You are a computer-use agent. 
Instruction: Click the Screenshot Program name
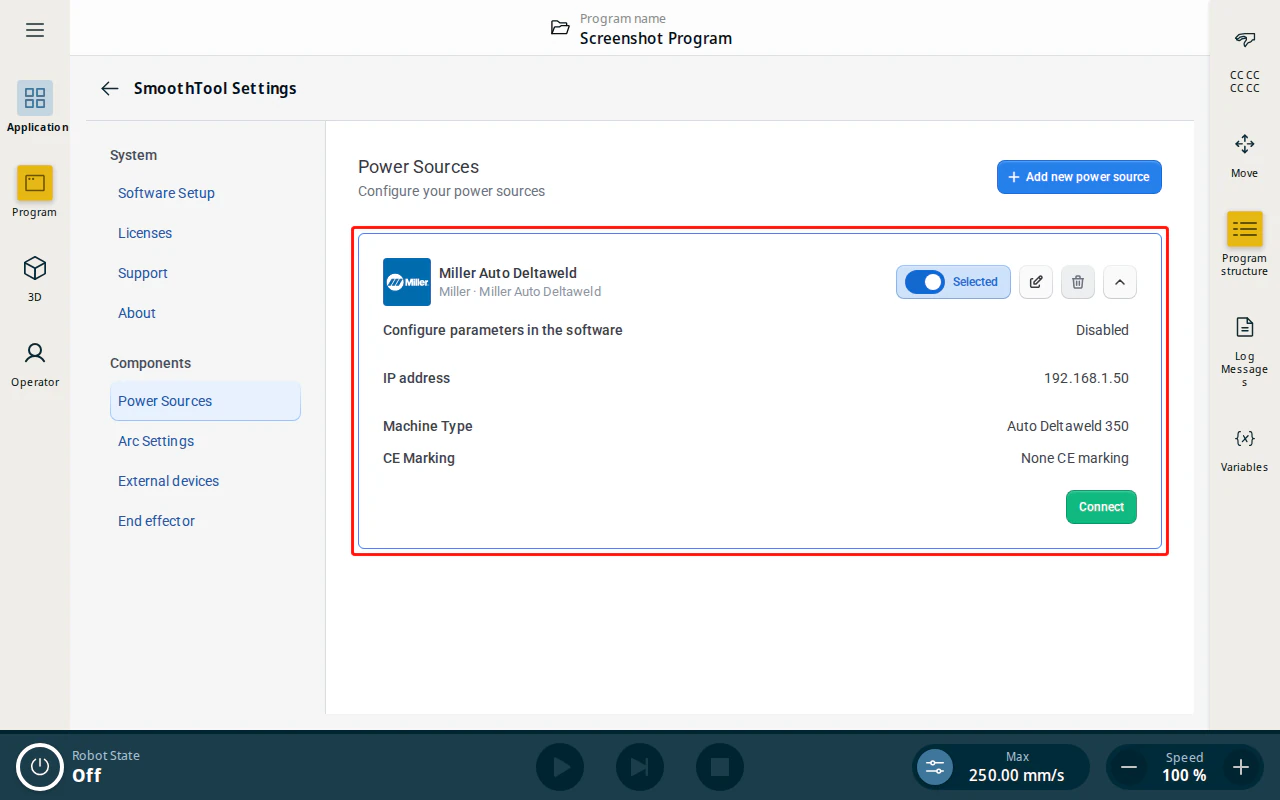[656, 38]
